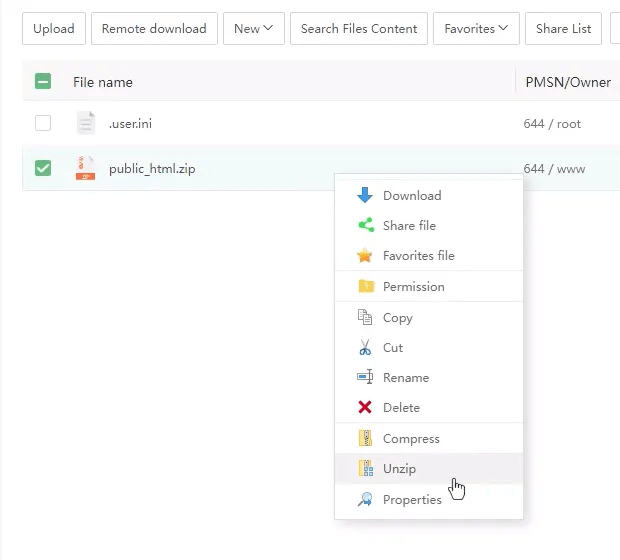620x560 pixels.
Task: Click the red X Delete icon
Action: click(365, 407)
